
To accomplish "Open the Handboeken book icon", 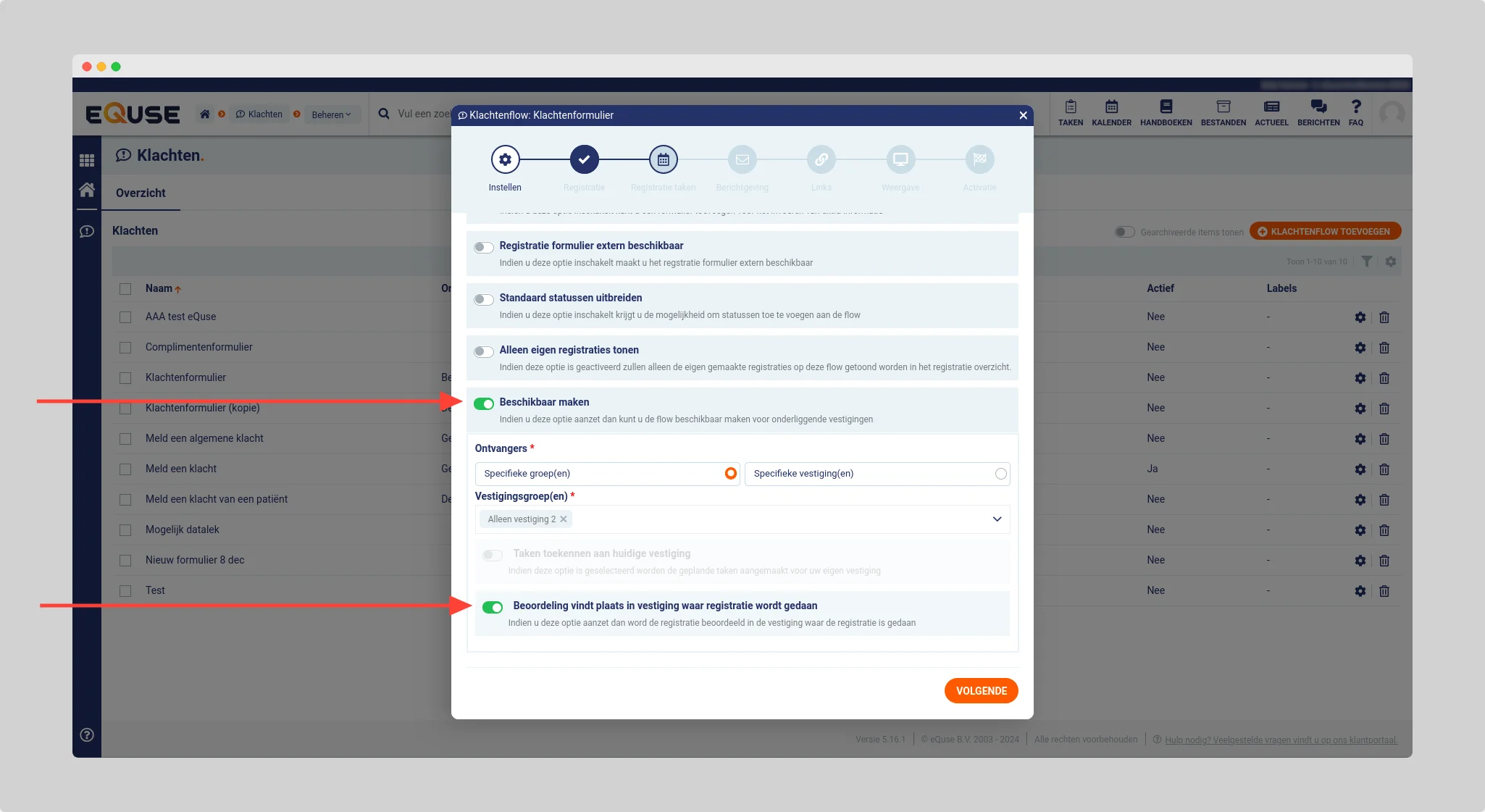I will tap(1166, 107).
